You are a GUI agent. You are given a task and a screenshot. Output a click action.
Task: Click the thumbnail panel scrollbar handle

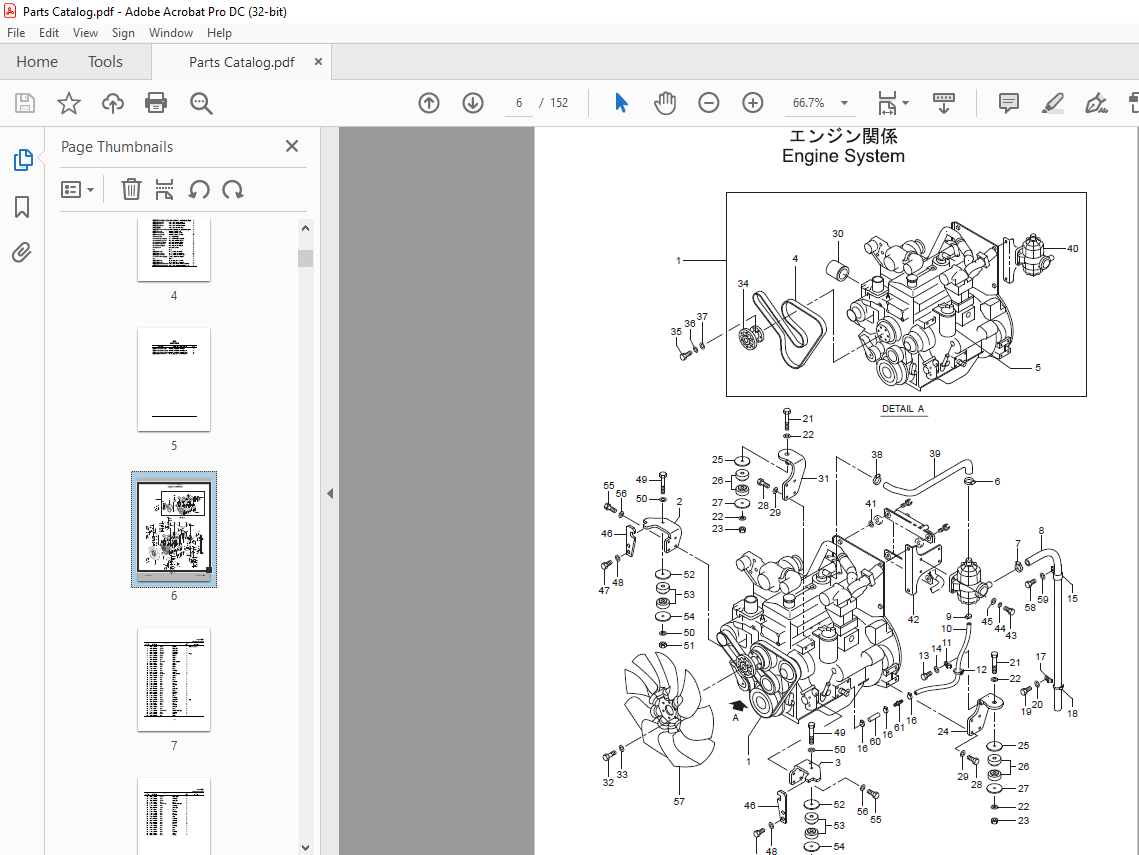pyautogui.click(x=305, y=258)
